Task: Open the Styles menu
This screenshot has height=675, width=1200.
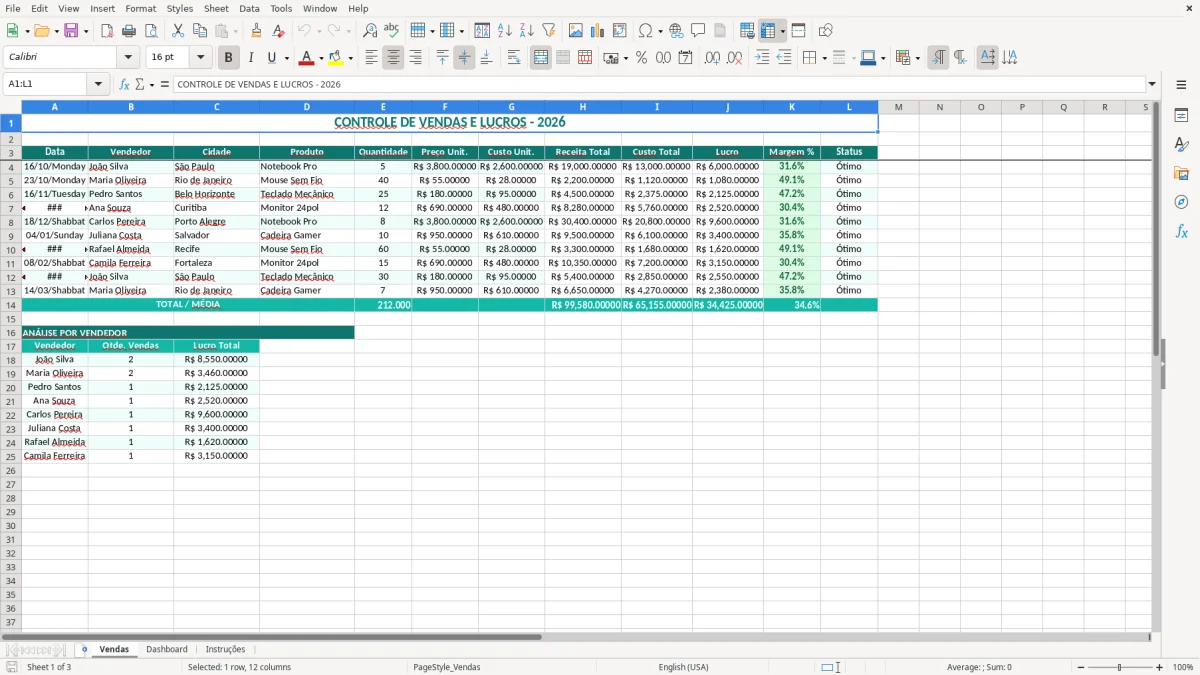Action: 180,8
